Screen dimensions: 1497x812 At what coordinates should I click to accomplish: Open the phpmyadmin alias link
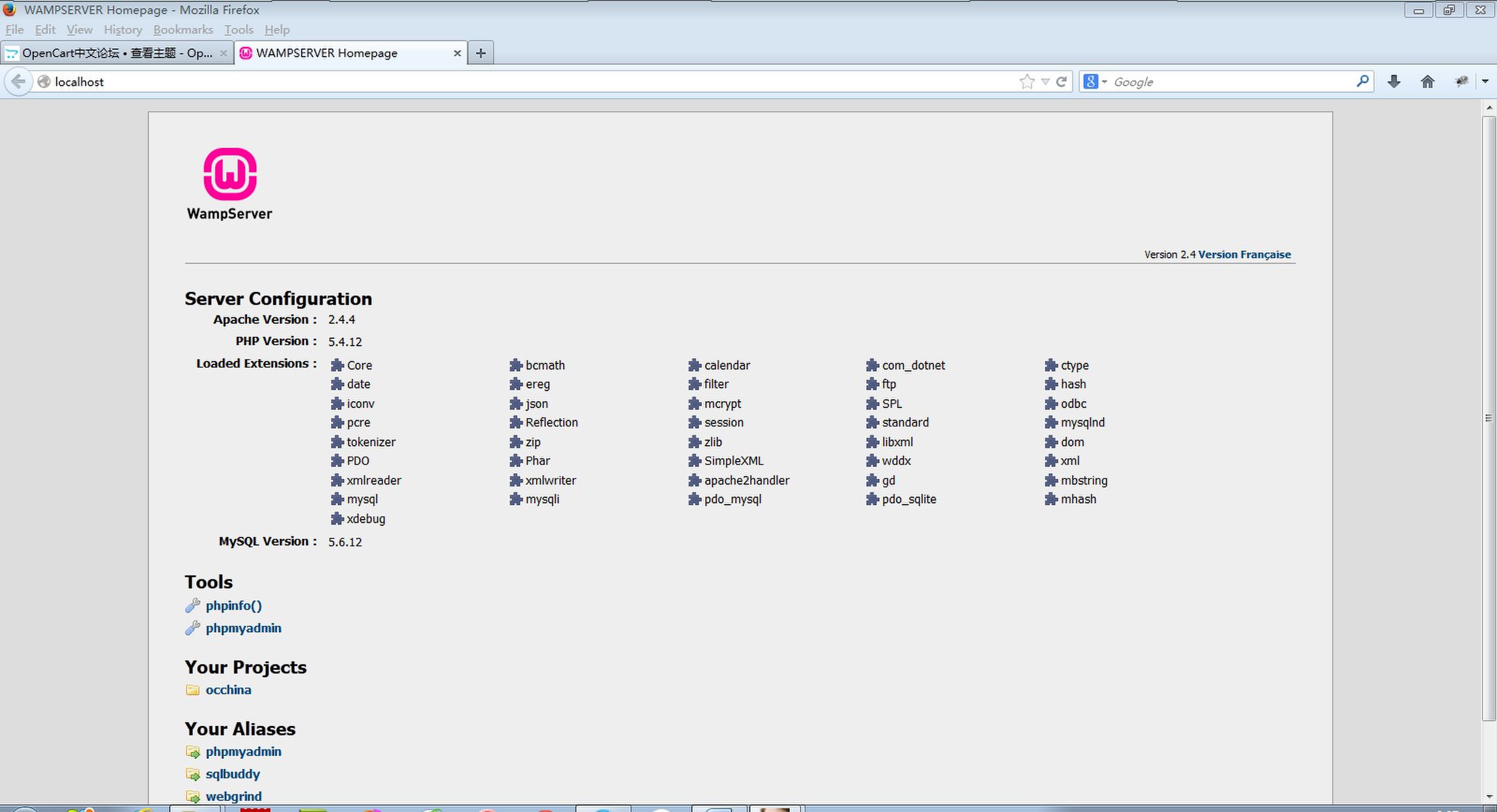(243, 752)
